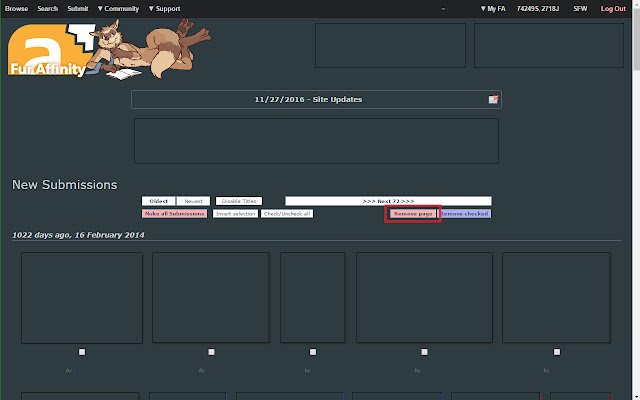Screen dimensions: 640x400
Task: Click the tilde user link
Action: [443, 9]
